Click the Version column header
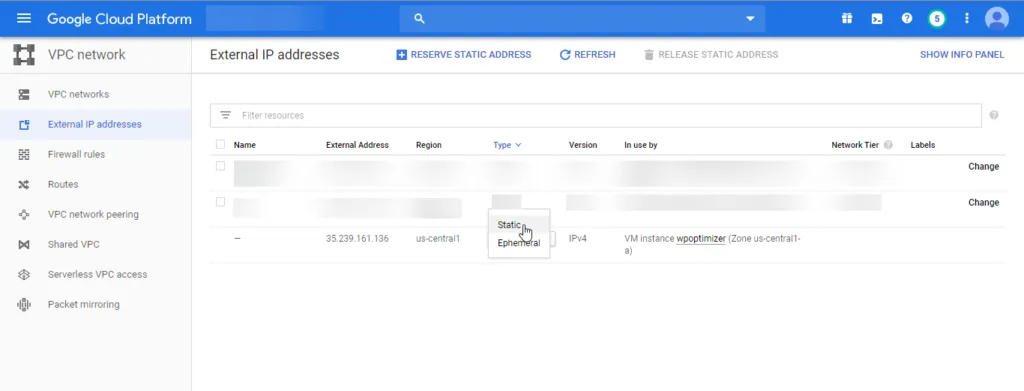 pos(583,145)
